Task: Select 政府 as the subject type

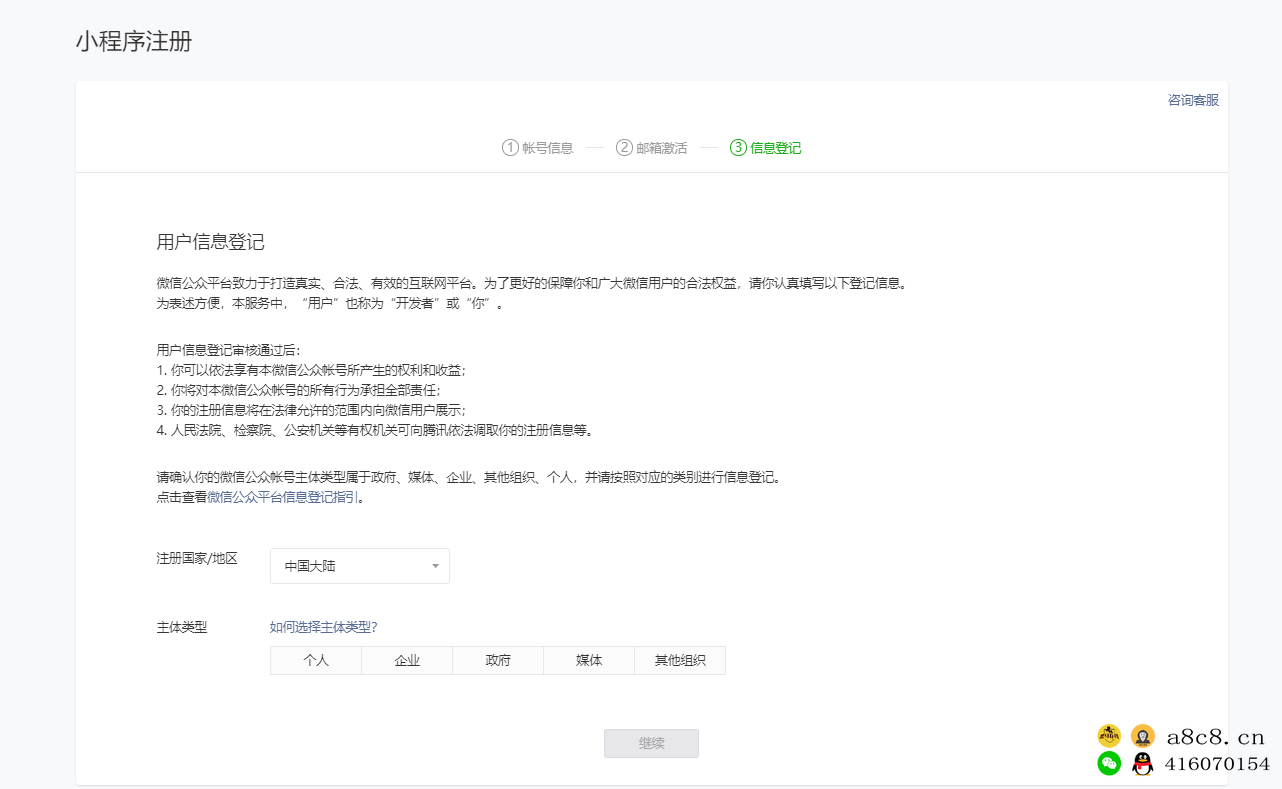Action: [x=498, y=660]
